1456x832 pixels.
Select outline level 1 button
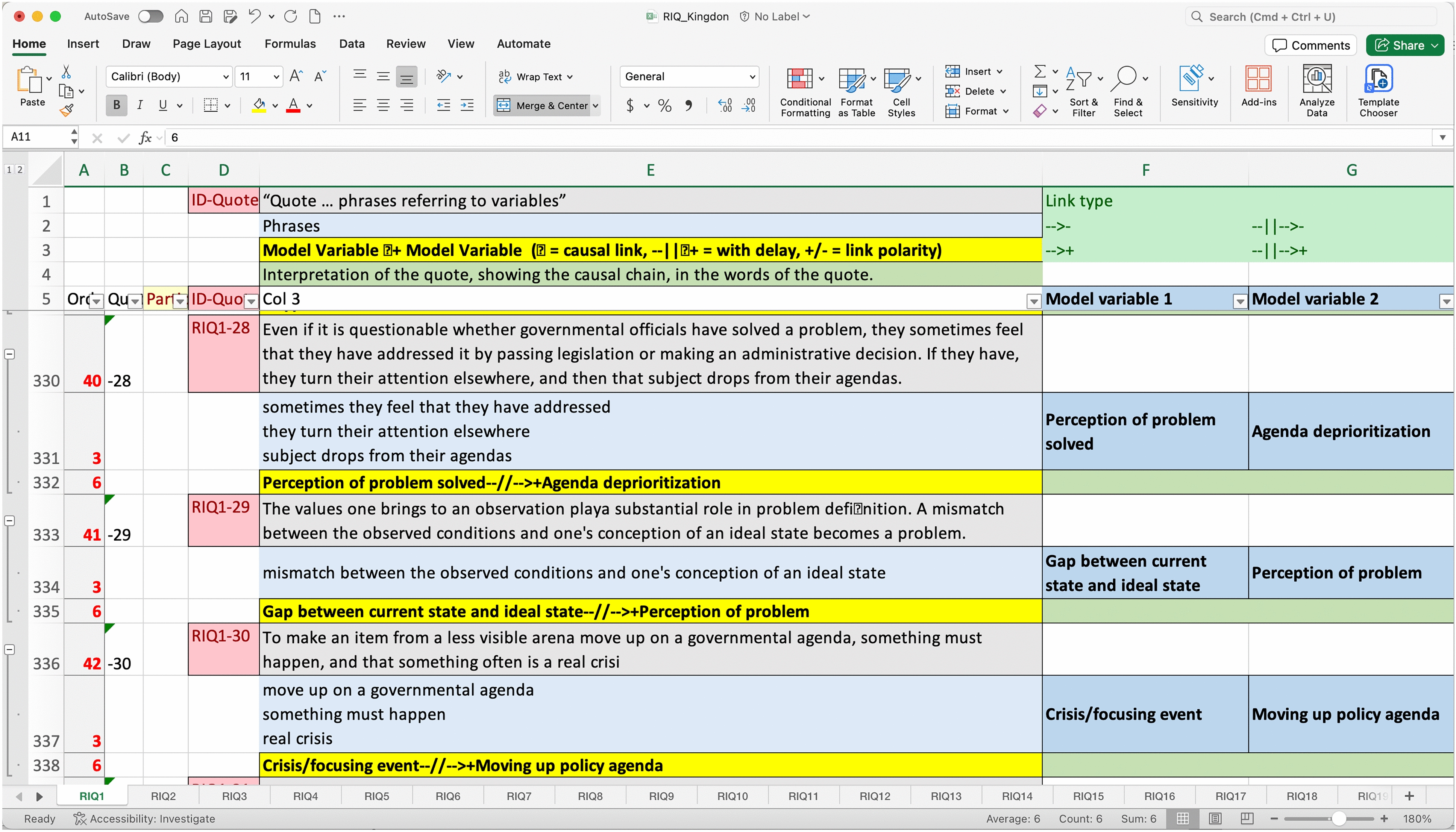[x=9, y=169]
